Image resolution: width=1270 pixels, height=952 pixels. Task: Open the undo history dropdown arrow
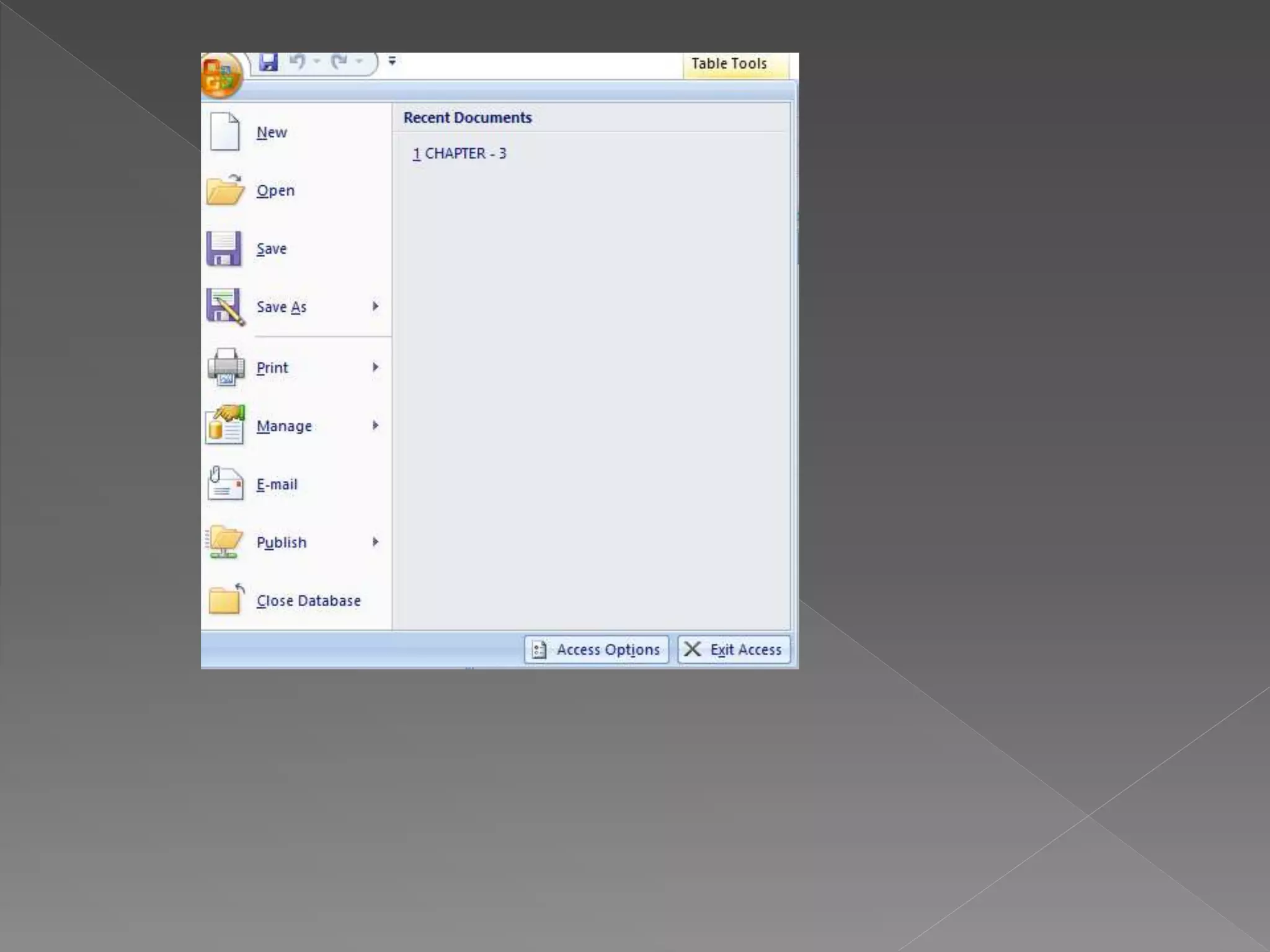(317, 61)
